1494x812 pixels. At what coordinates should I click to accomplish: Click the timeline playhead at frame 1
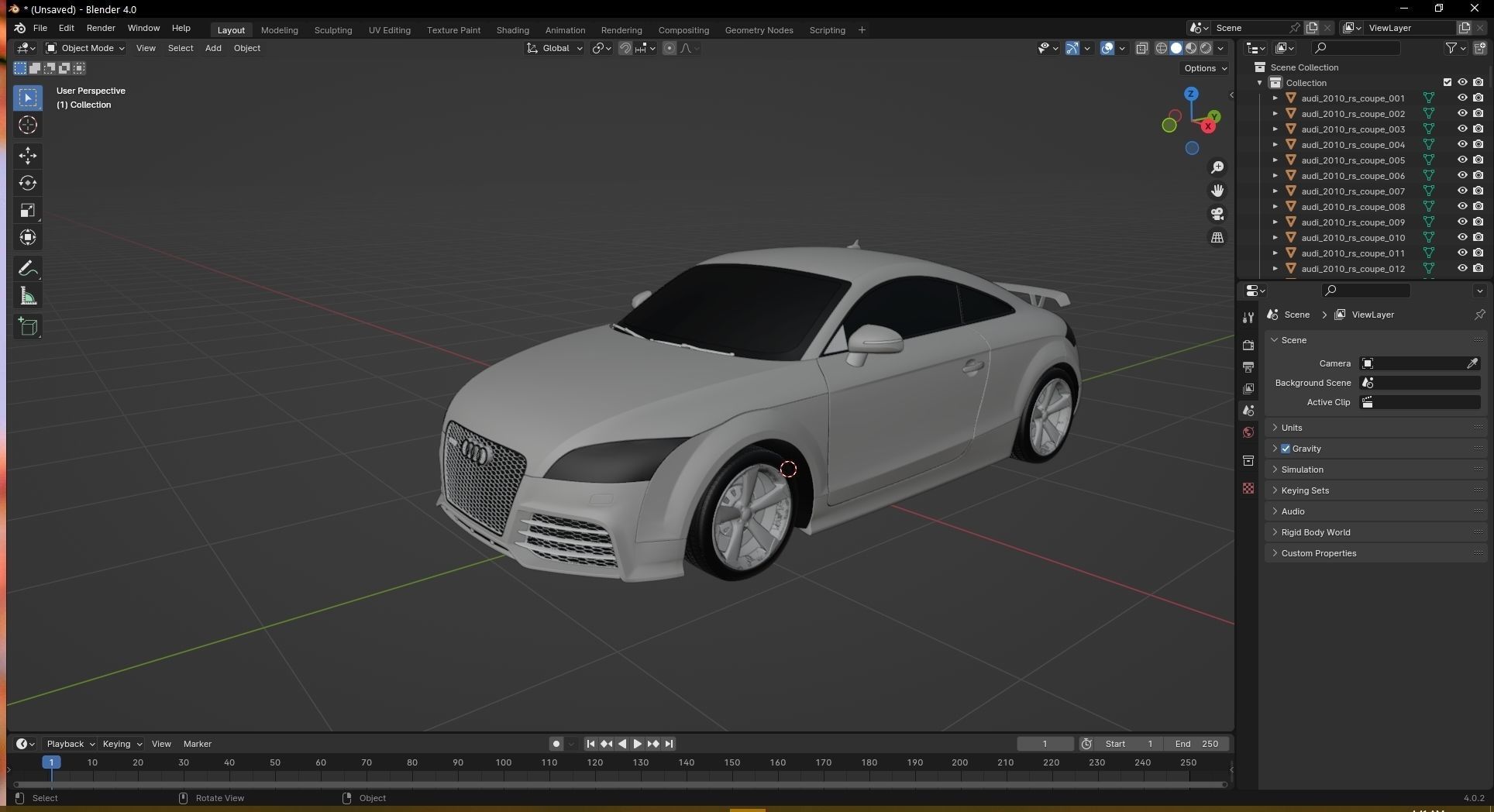[51, 762]
